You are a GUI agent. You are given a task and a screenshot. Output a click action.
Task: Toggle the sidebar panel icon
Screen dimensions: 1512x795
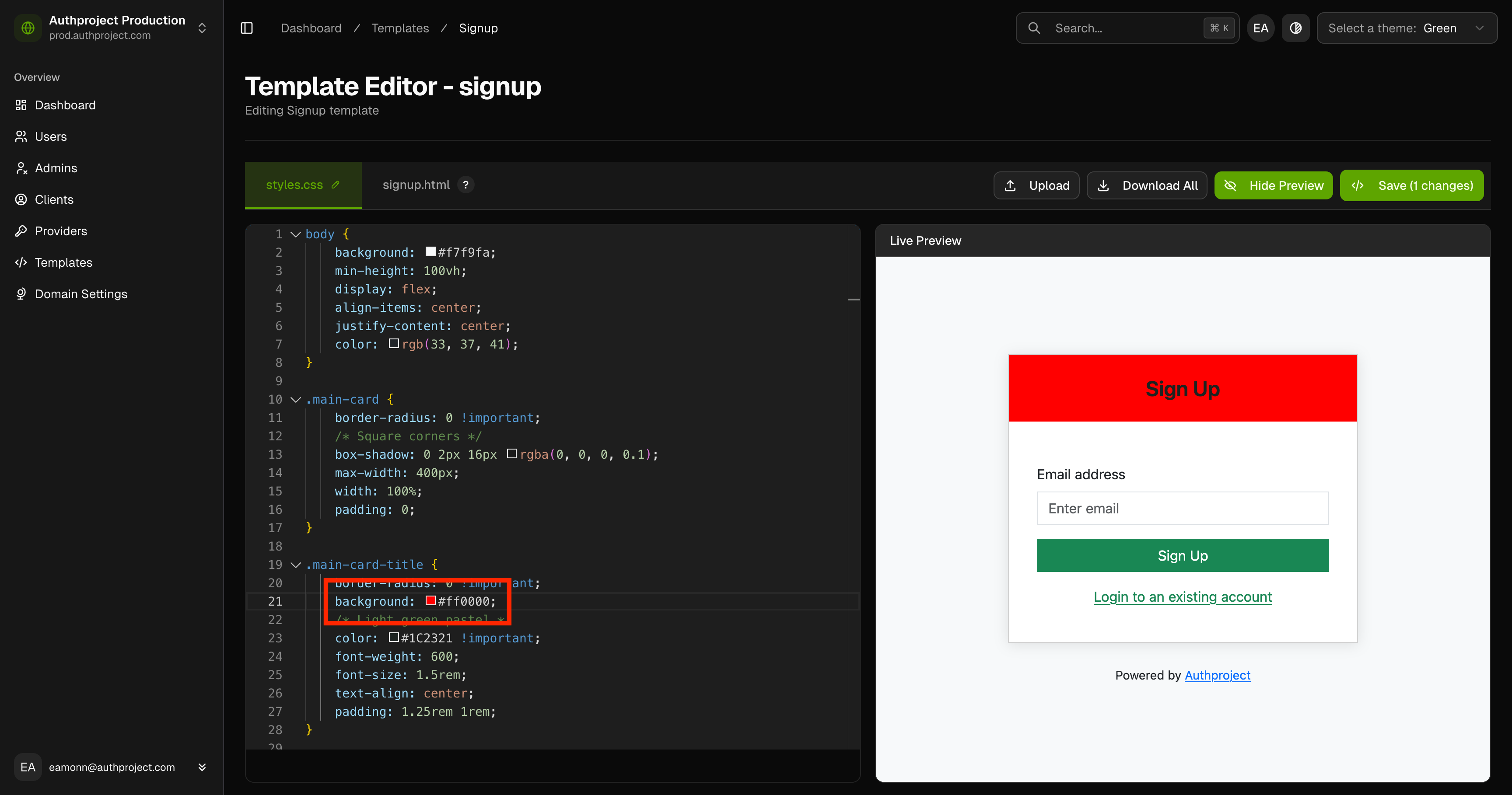tap(246, 28)
